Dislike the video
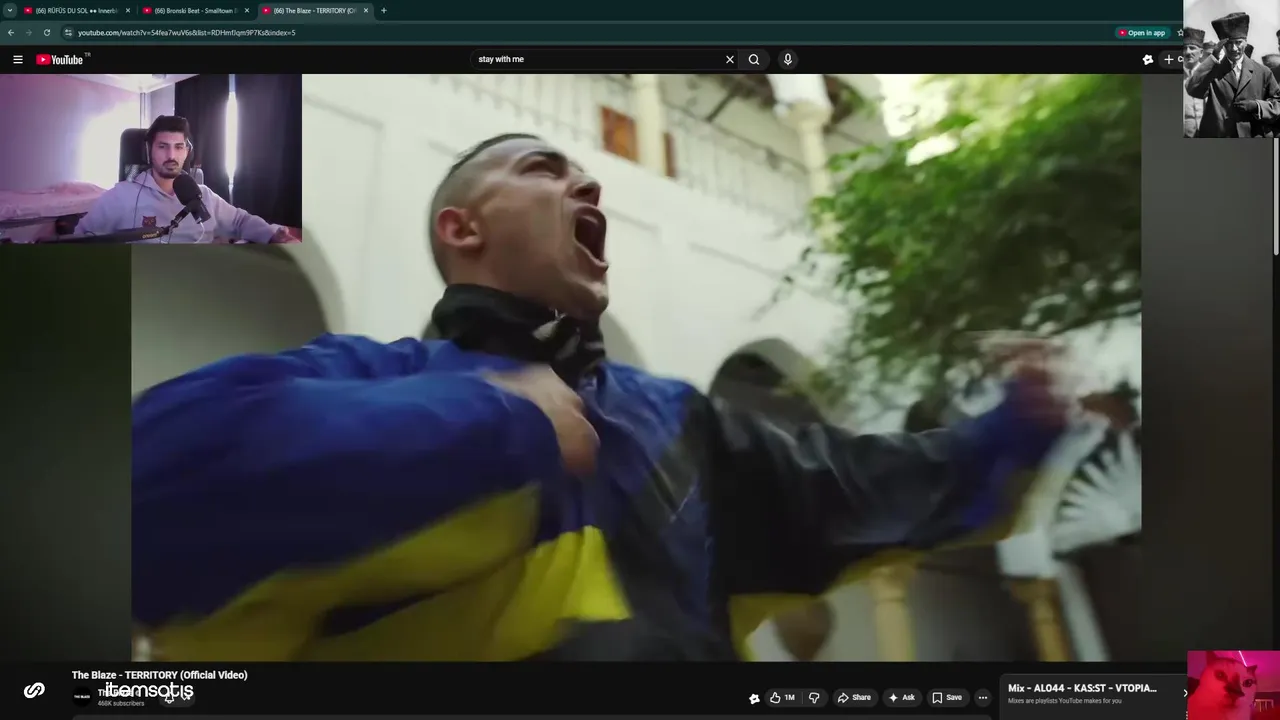The width and height of the screenshot is (1280, 720). 814,698
